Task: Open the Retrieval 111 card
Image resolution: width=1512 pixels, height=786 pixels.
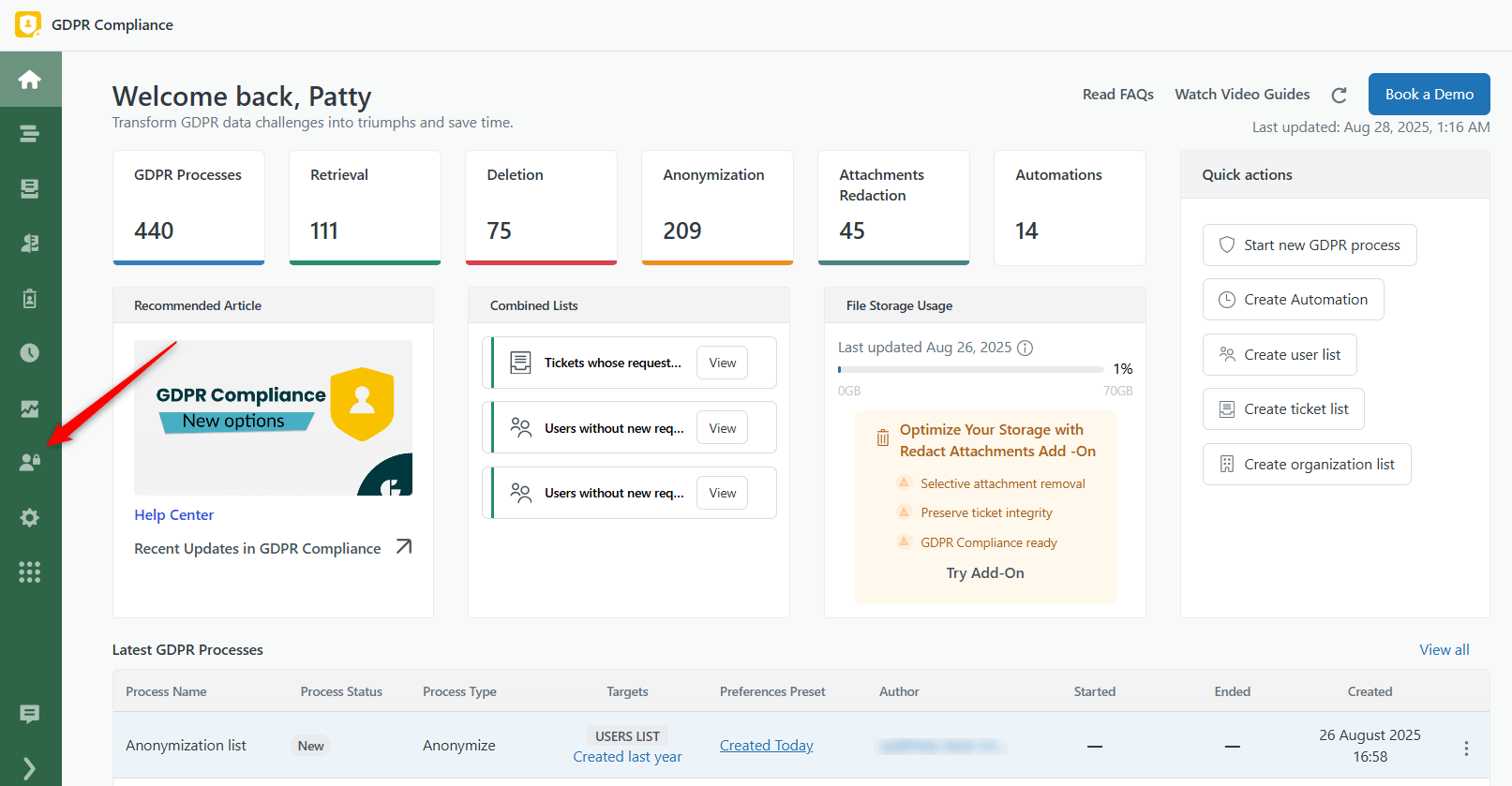Action: (x=365, y=207)
